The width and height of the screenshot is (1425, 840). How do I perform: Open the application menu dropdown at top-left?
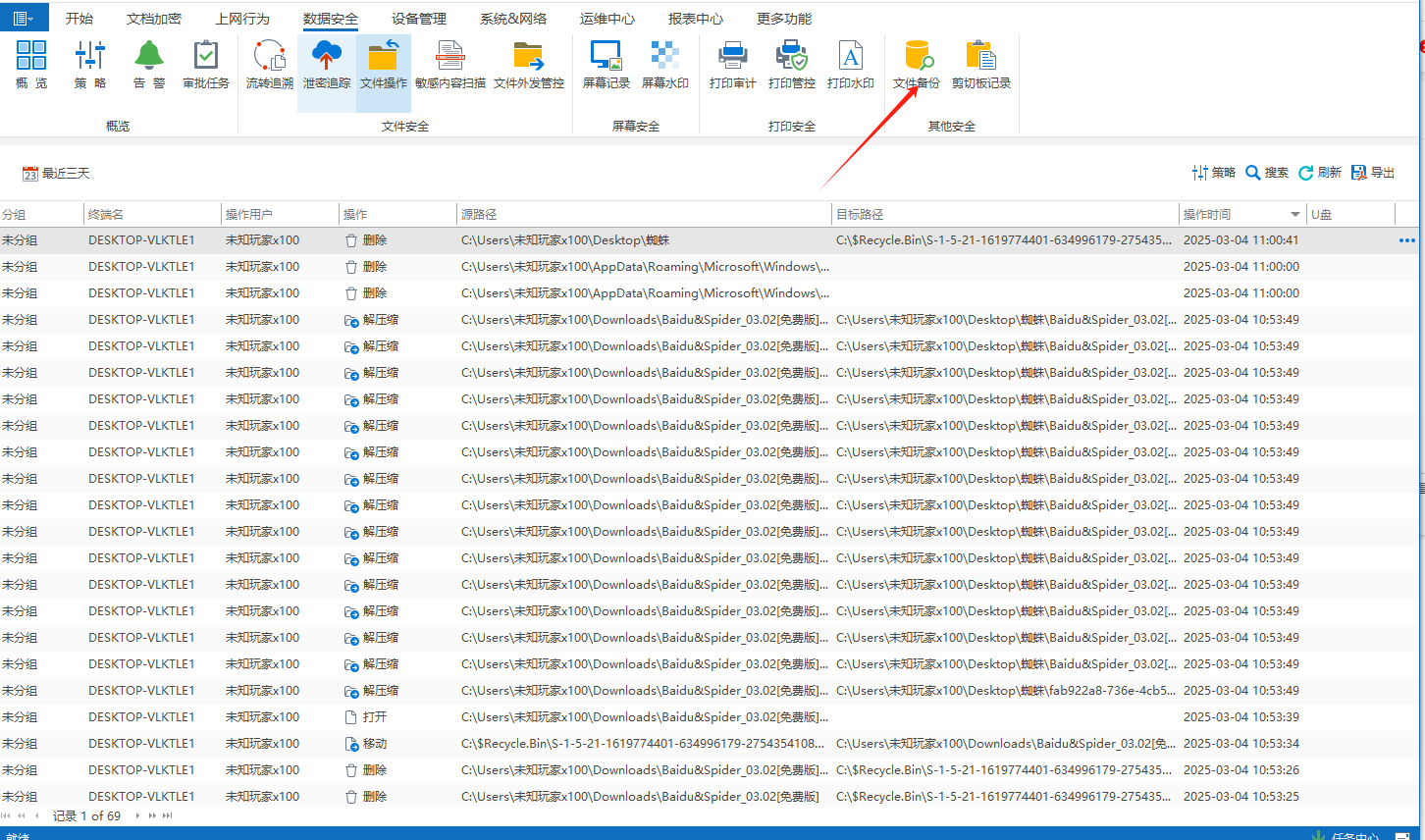point(24,19)
